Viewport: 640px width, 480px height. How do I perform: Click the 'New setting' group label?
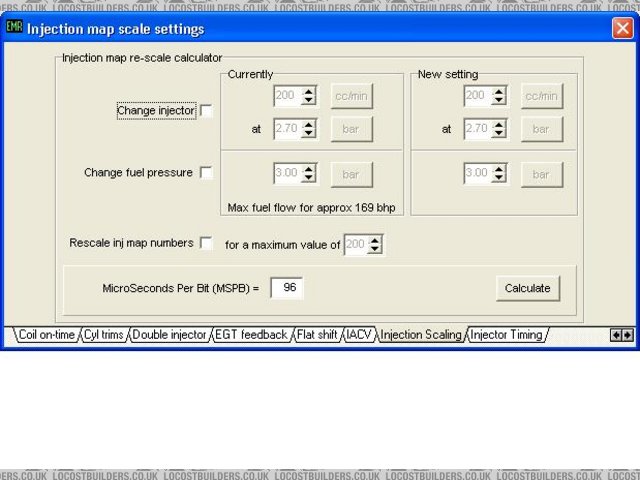448,74
